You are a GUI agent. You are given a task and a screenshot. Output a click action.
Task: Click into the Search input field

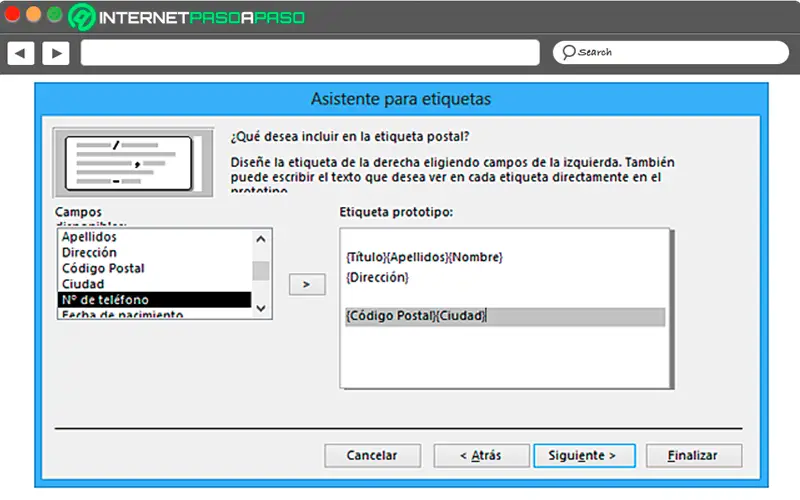coord(671,53)
